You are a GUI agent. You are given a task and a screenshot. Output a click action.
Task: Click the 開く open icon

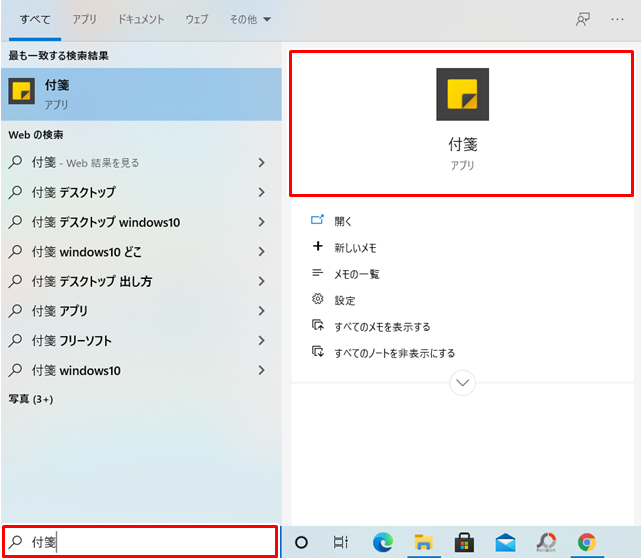[x=317, y=220]
